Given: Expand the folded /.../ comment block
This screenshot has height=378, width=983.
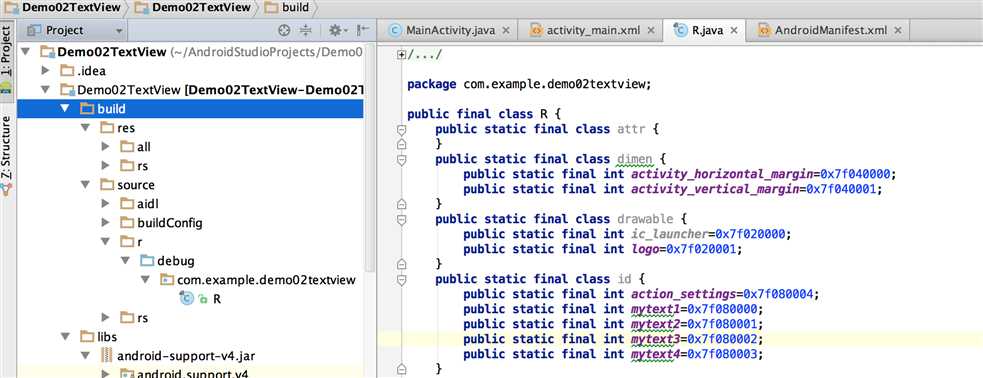Looking at the screenshot, I should click(402, 55).
